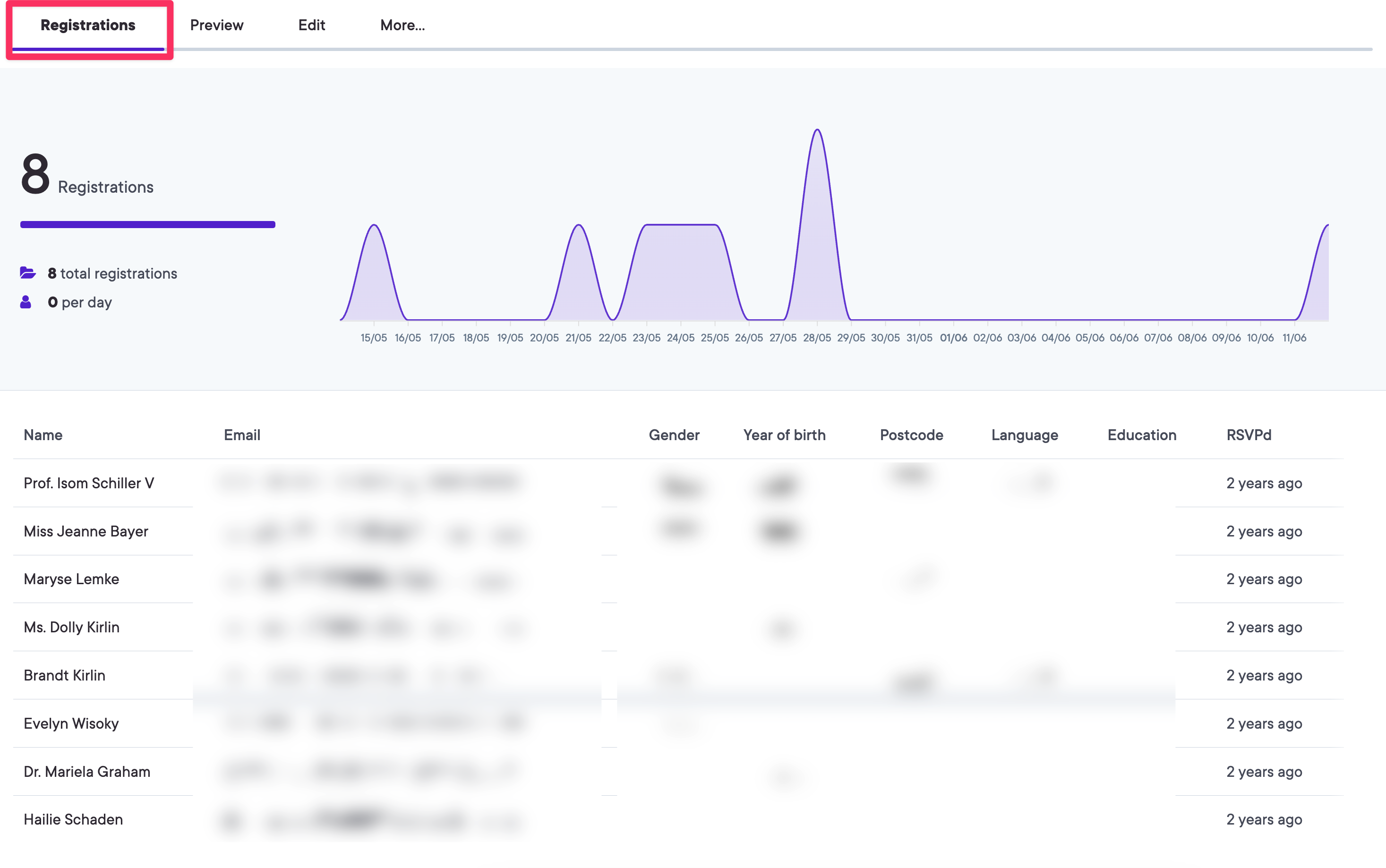This screenshot has width=1386, height=868.
Task: Click the 2 years ago timestamp for Brandt Kirlin
Action: tap(1264, 675)
